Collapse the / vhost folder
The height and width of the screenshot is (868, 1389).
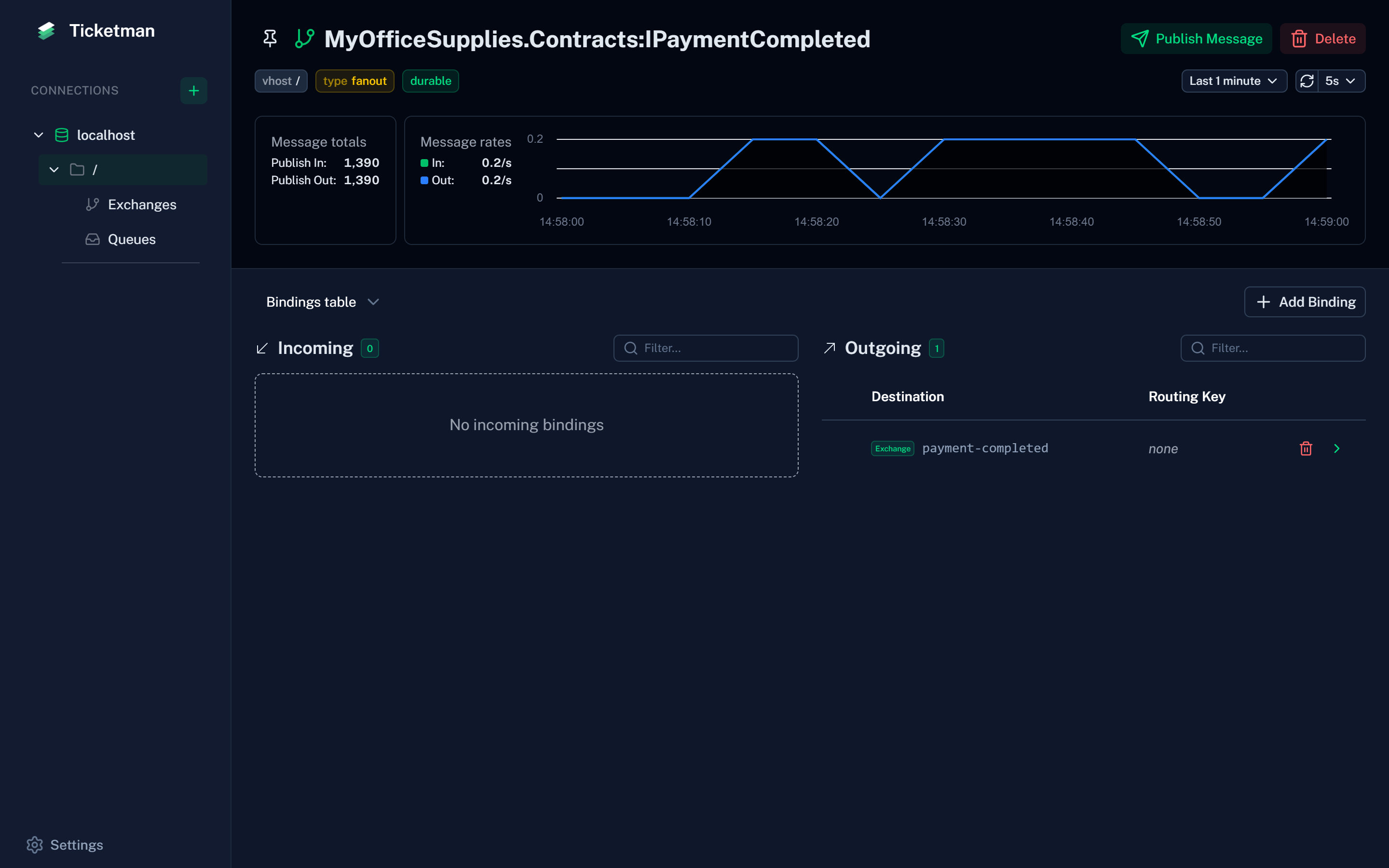(54, 169)
